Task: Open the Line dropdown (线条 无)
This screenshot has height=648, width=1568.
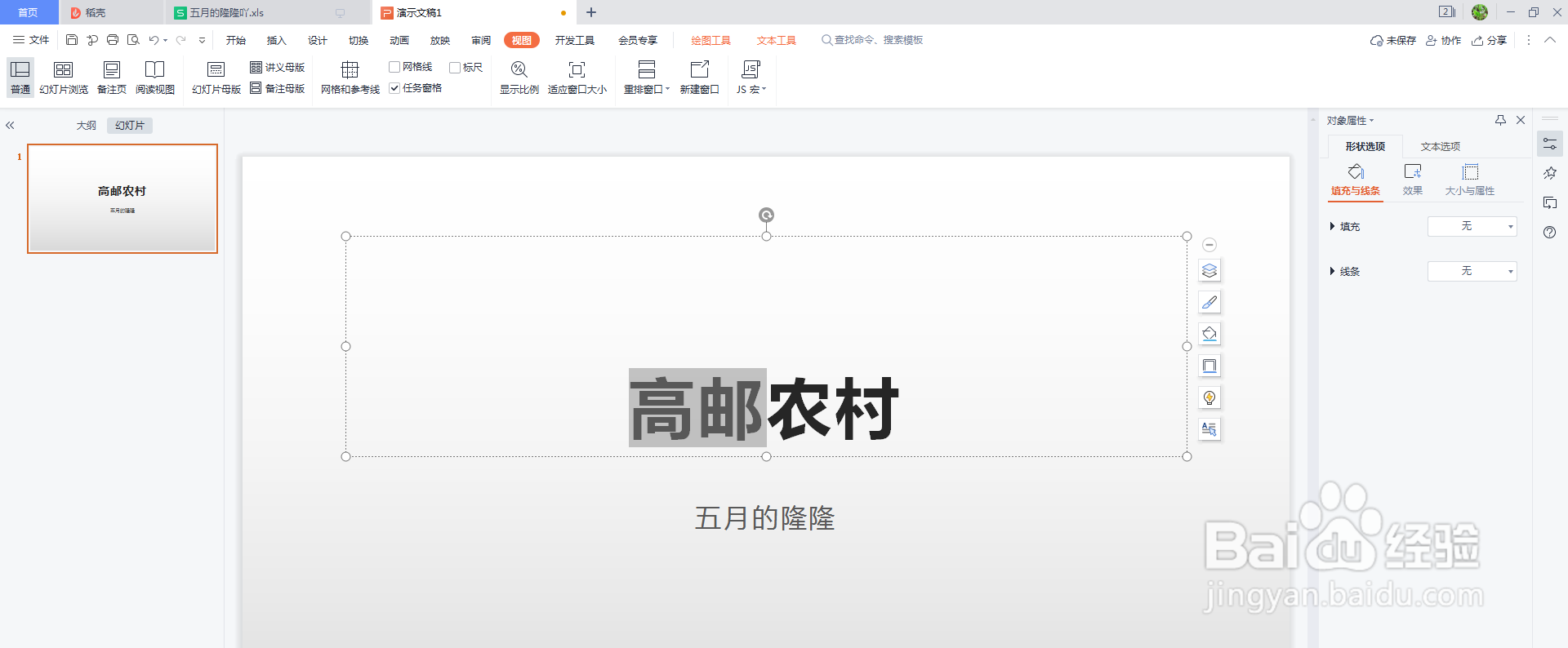Action: pos(1472,271)
